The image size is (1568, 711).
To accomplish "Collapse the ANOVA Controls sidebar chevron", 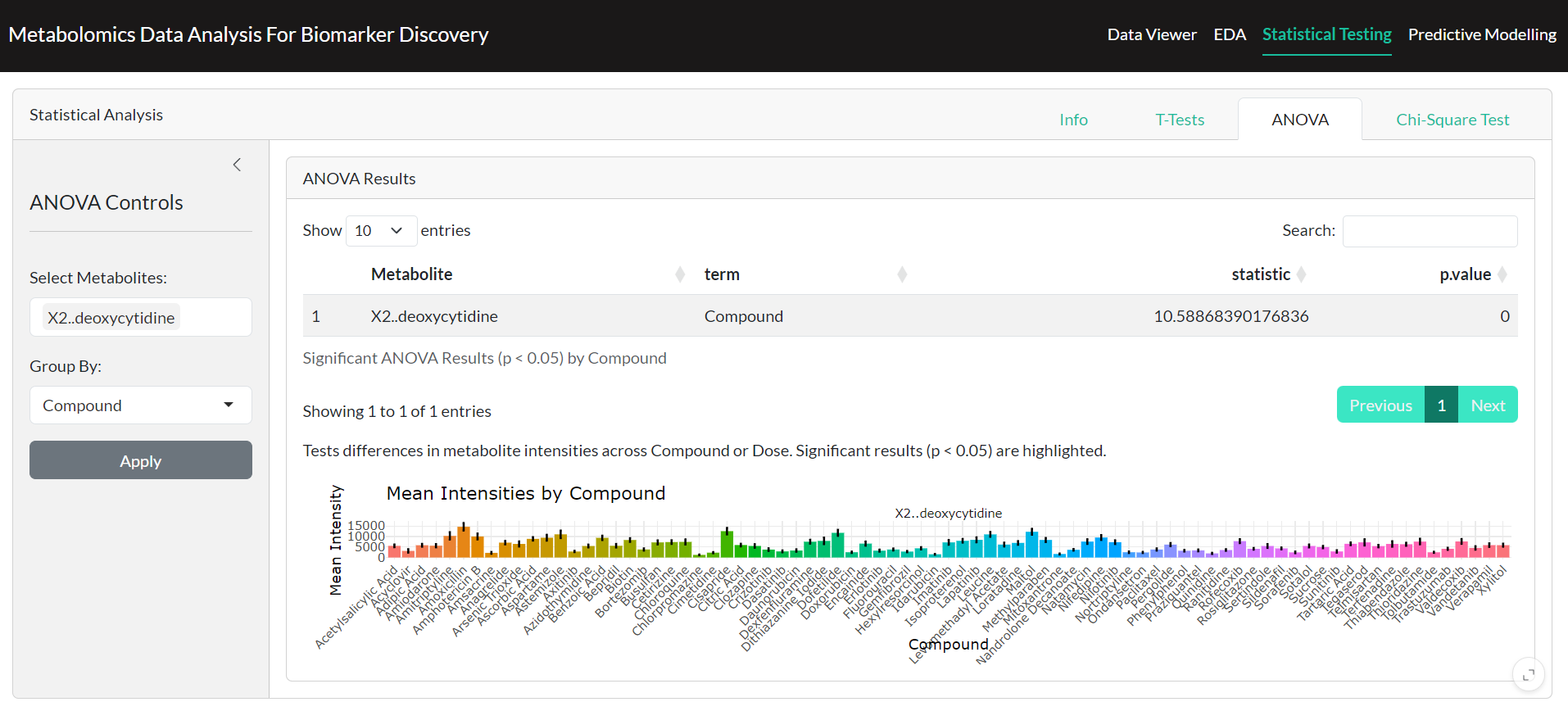I will click(237, 165).
